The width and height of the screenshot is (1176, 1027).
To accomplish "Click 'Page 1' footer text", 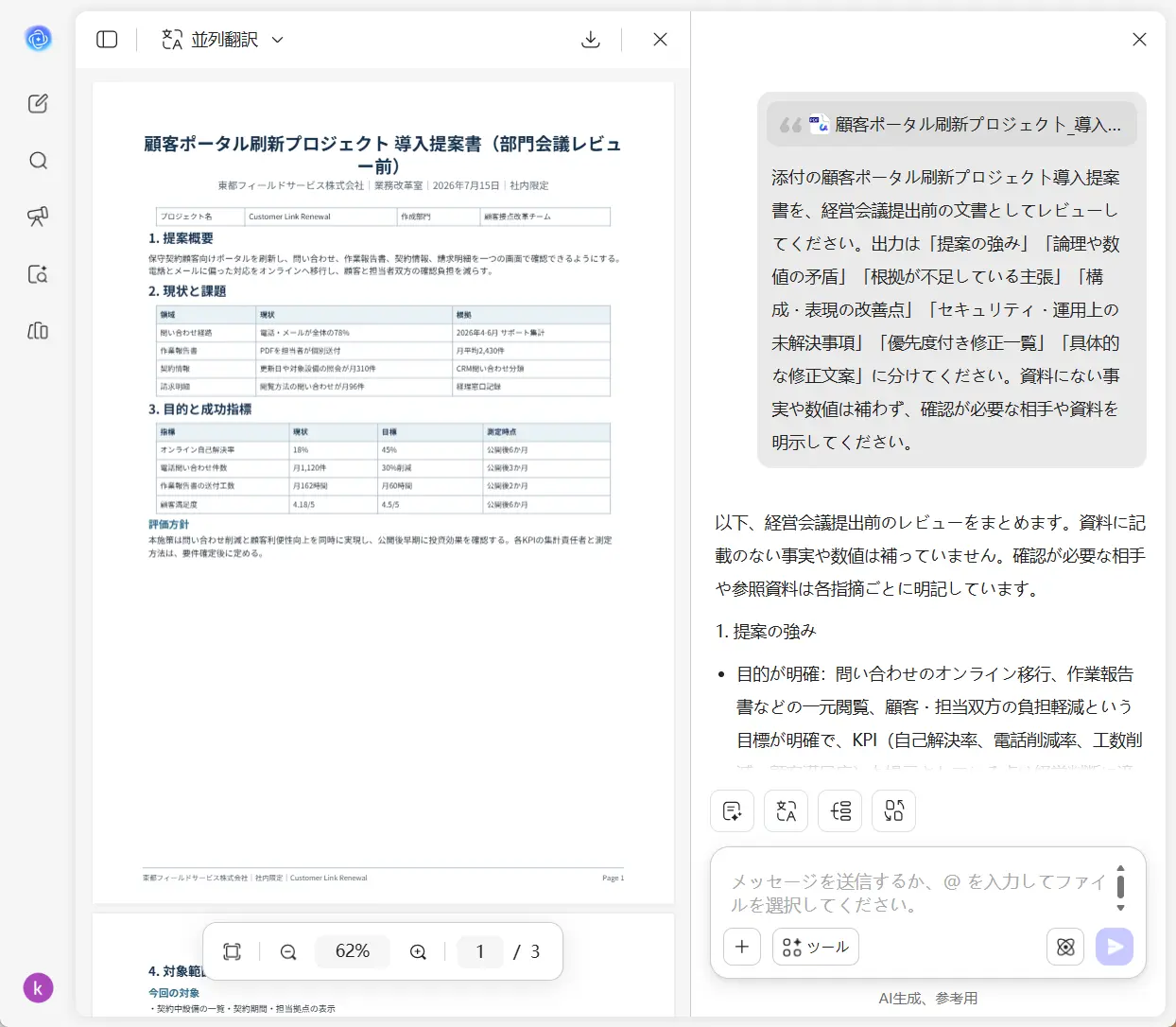I will click(613, 878).
